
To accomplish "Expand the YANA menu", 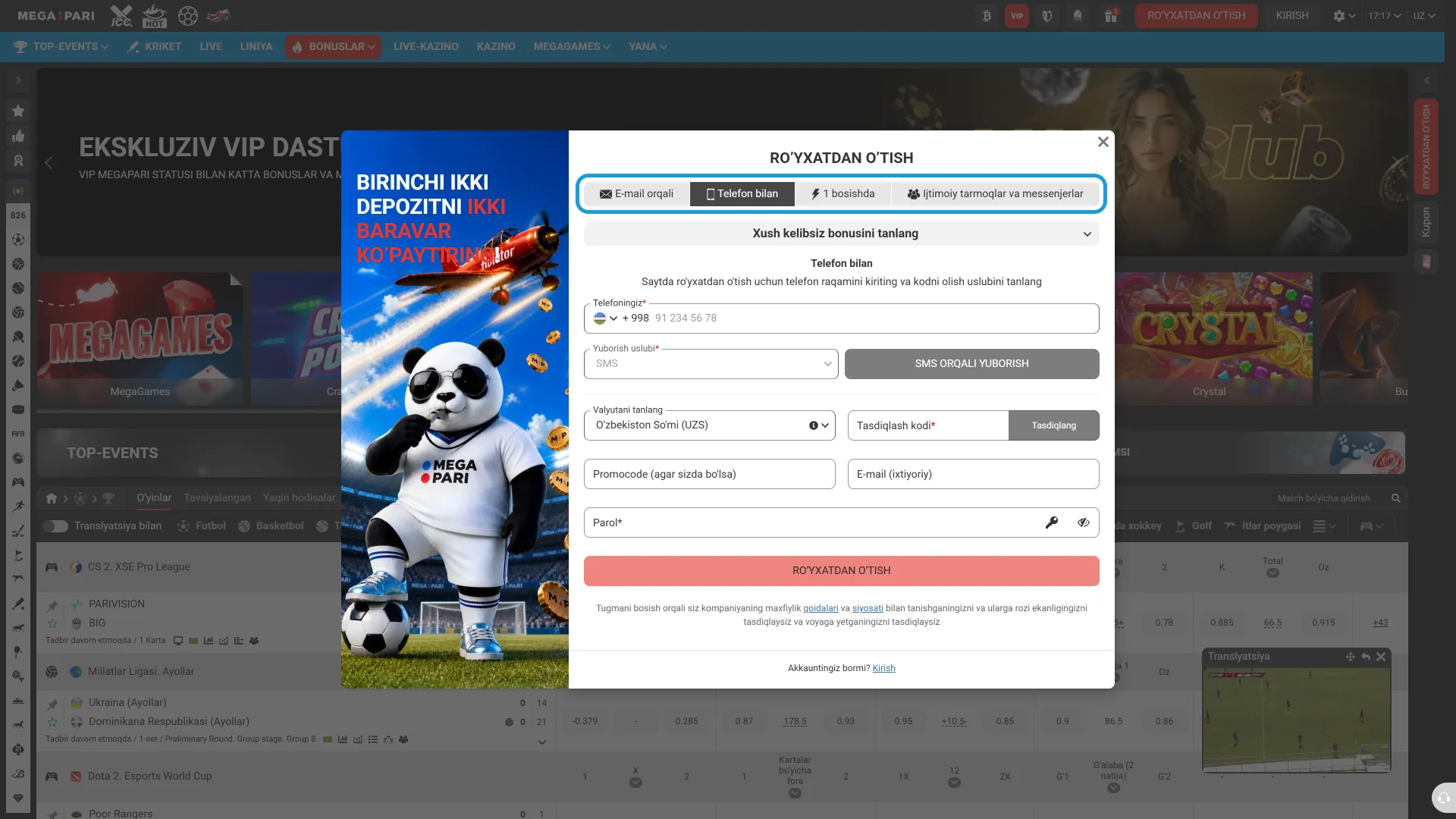I will click(648, 46).
